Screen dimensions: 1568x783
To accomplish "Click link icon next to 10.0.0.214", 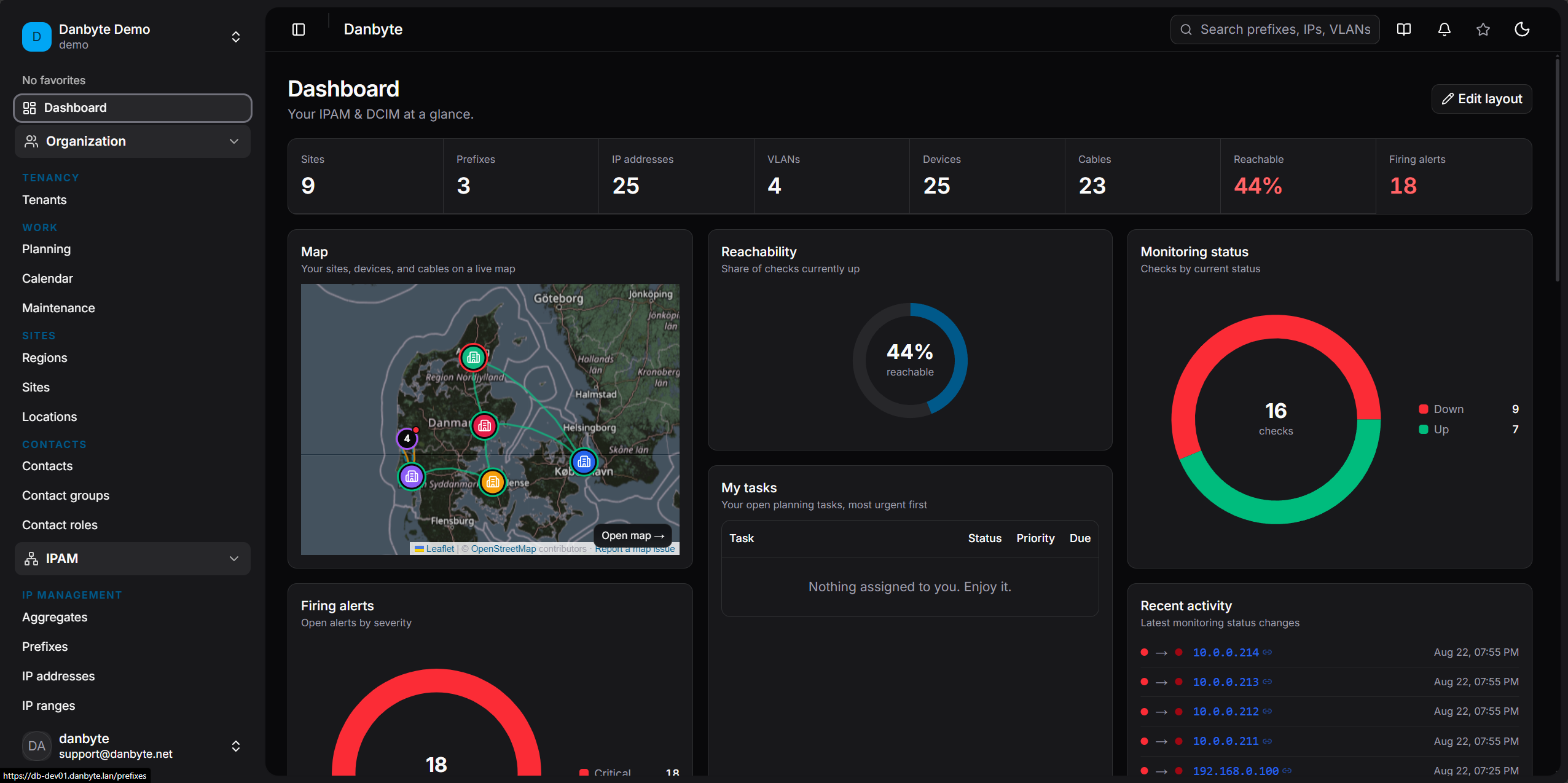I will (1268, 652).
